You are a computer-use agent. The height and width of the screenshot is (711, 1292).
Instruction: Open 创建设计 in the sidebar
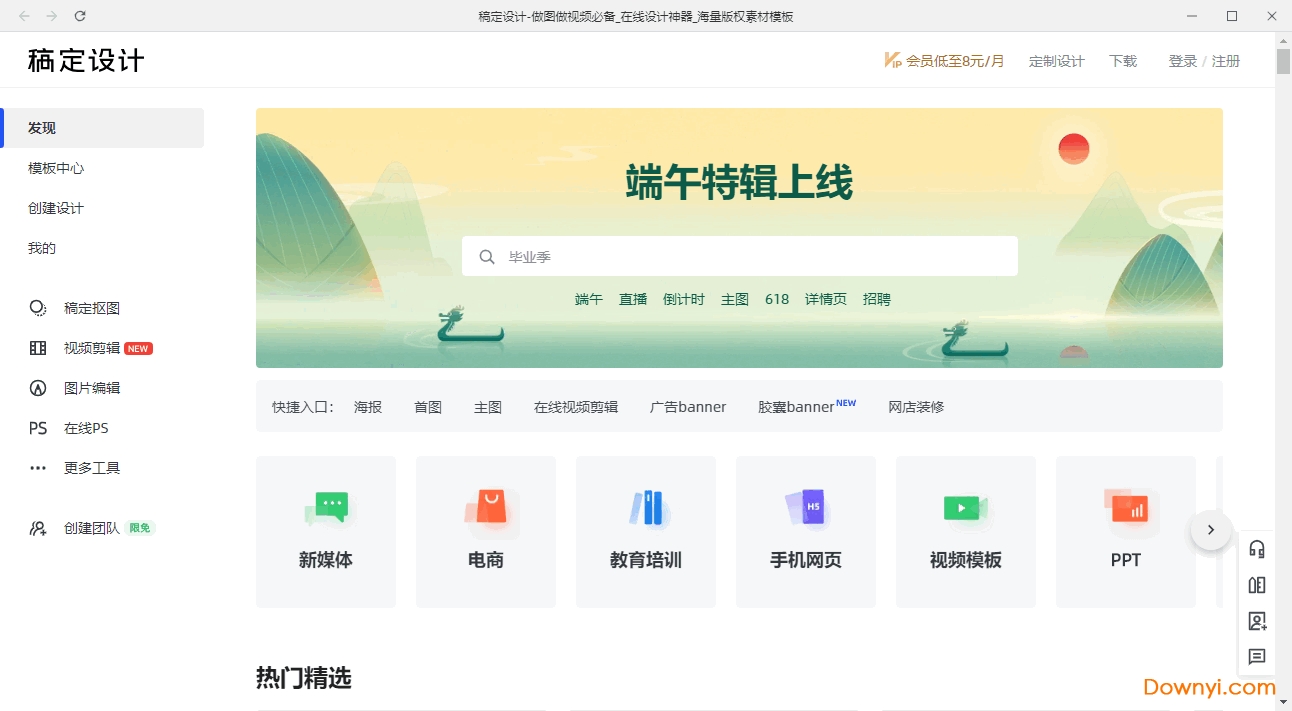(56, 208)
